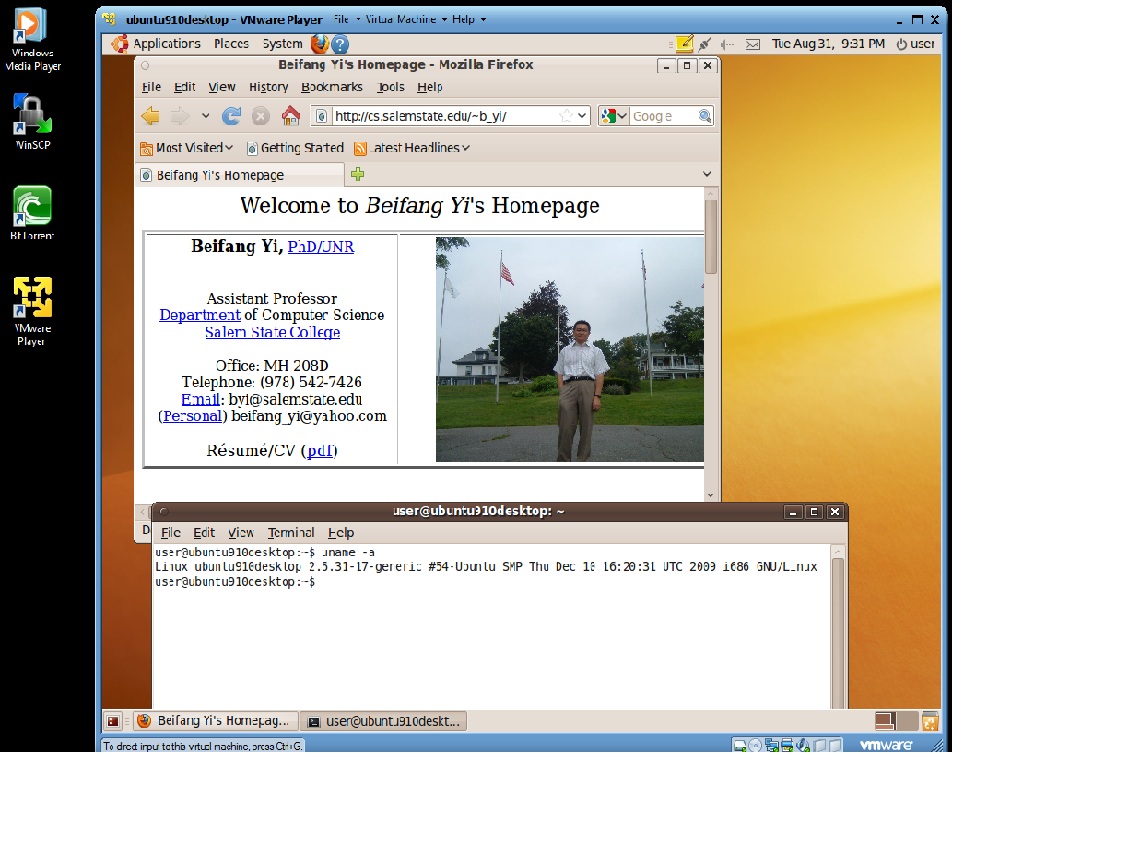Open the Terminal menu in terminal window
The image size is (1139, 852).
291,533
